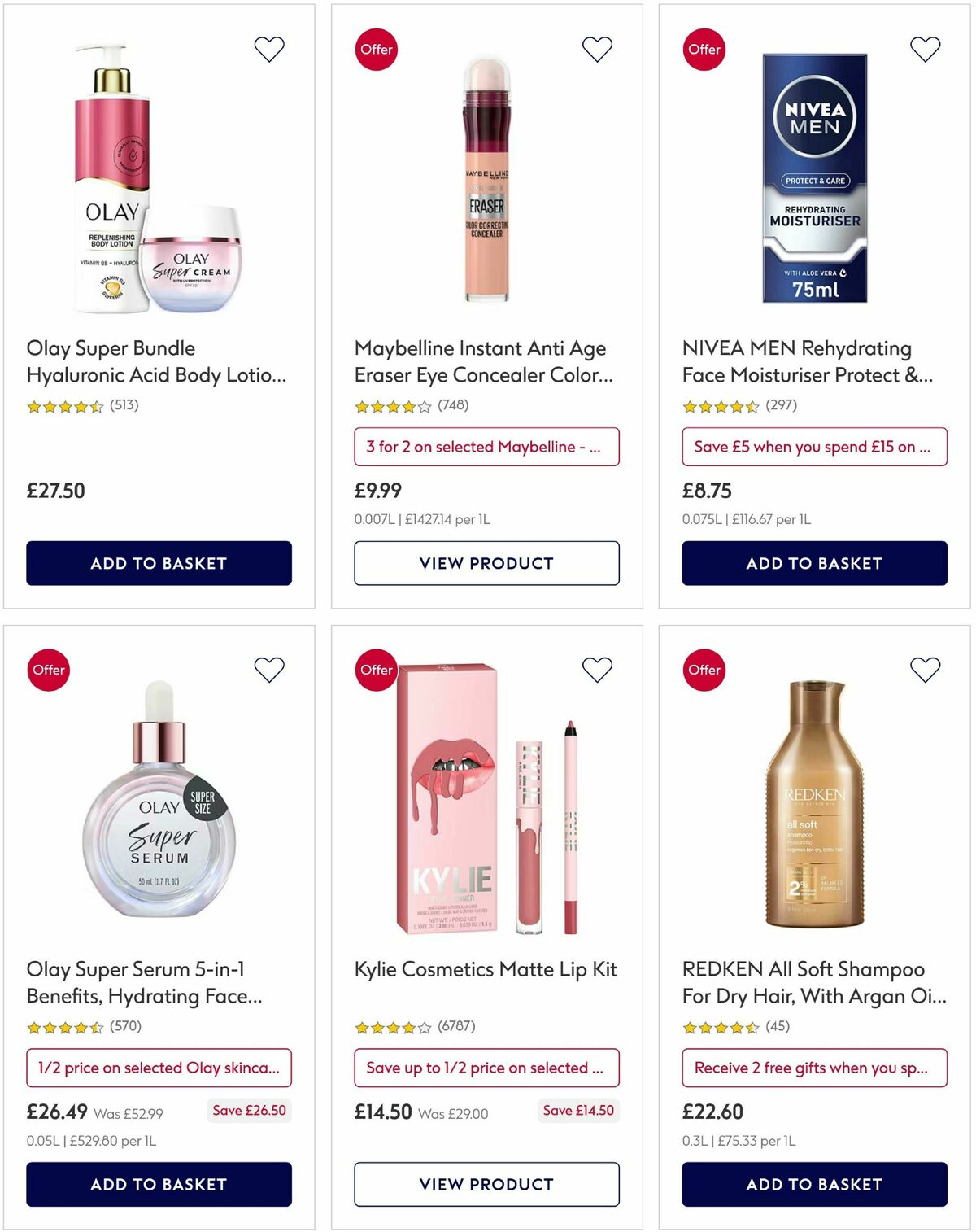This screenshot has width=976, height=1232.
Task: Select the Offer badge on Kylie Lip Kit
Action: click(375, 669)
